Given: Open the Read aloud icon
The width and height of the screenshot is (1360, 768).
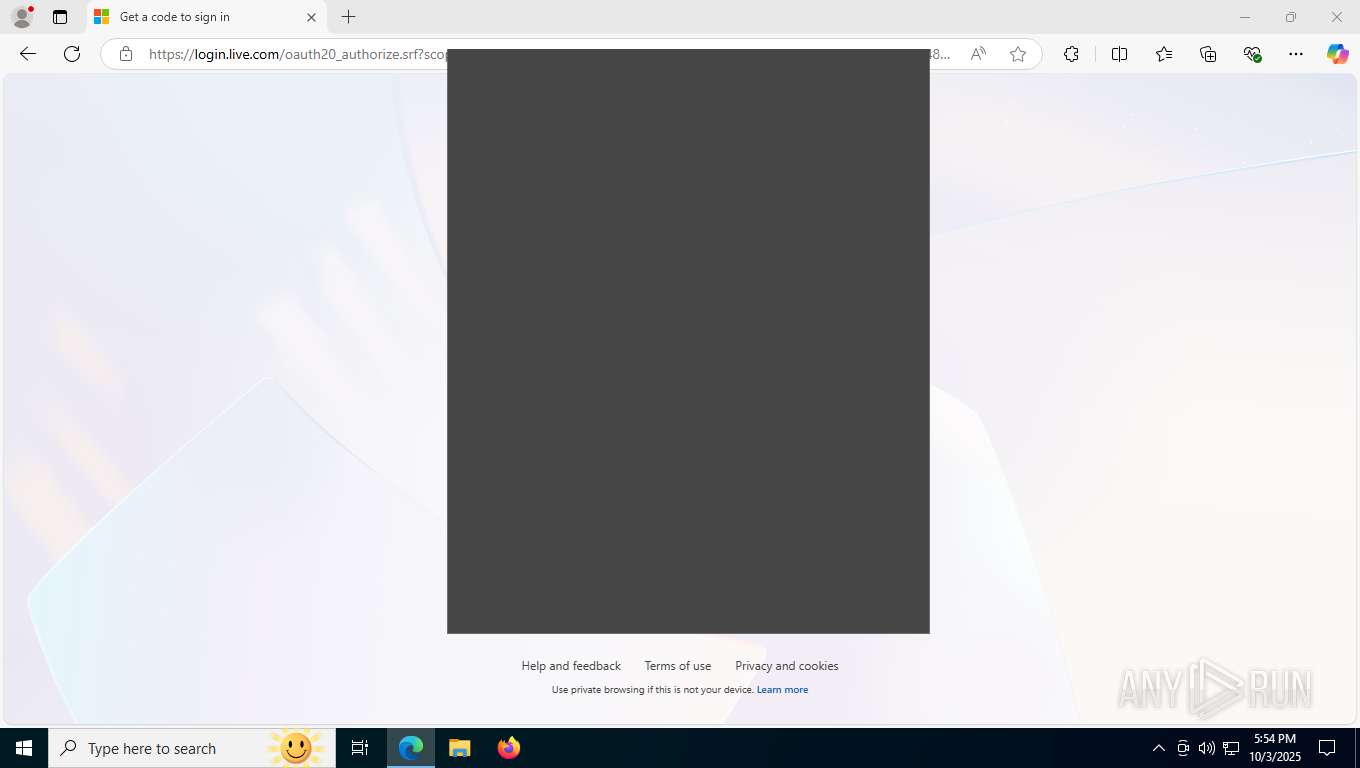Looking at the screenshot, I should 978,54.
